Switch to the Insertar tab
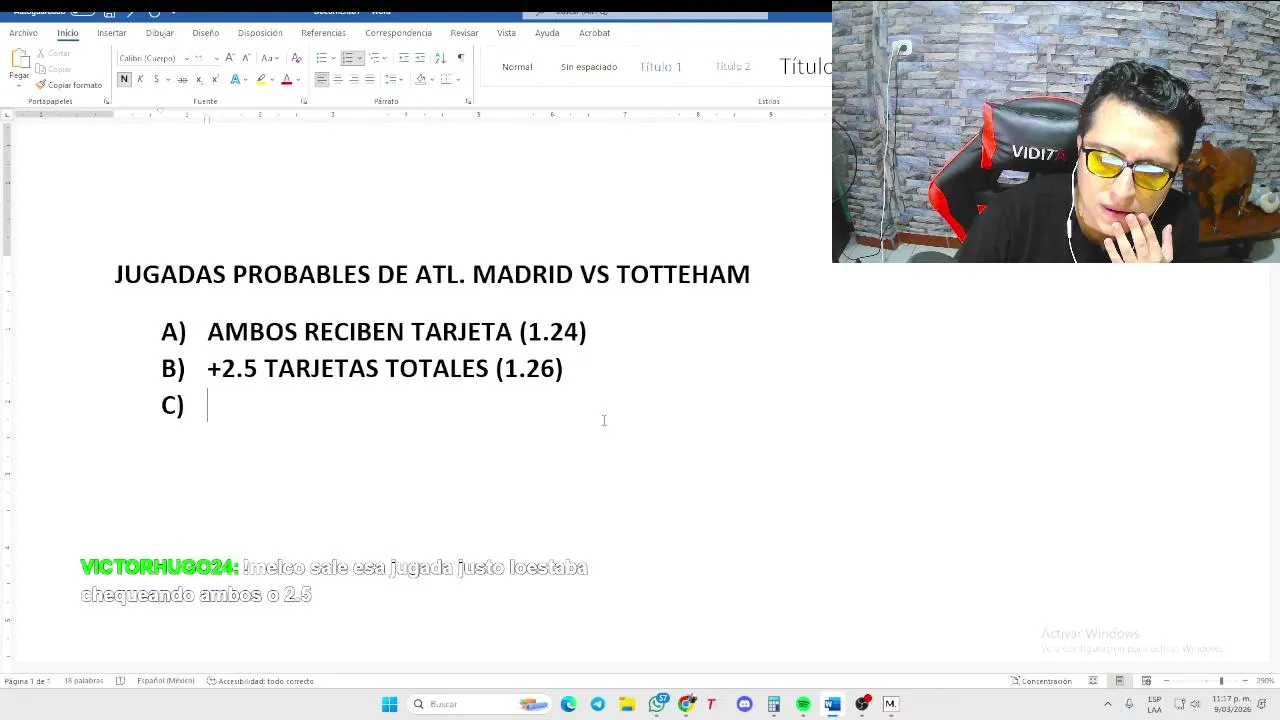1280x720 pixels. 112,33
